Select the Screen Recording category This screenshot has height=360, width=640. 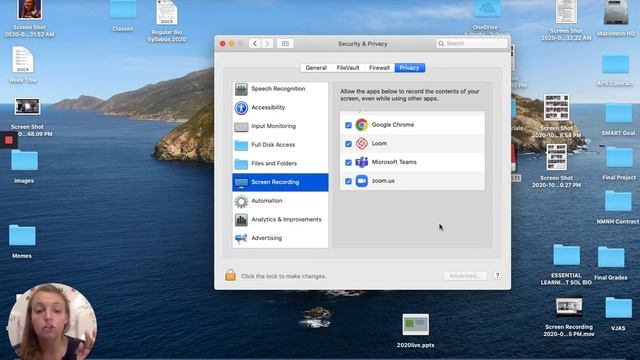pos(280,182)
